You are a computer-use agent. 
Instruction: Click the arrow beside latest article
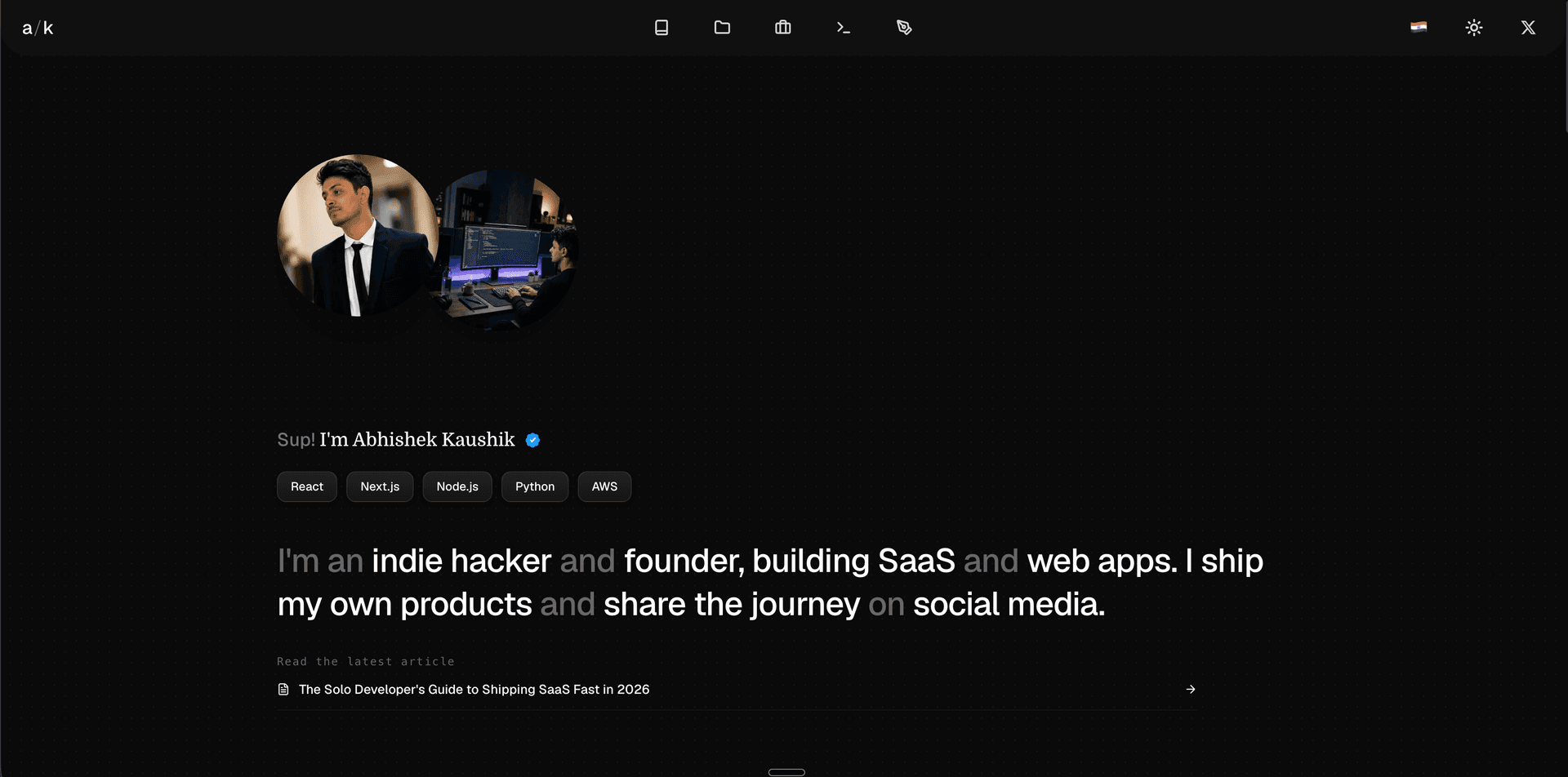click(1191, 690)
